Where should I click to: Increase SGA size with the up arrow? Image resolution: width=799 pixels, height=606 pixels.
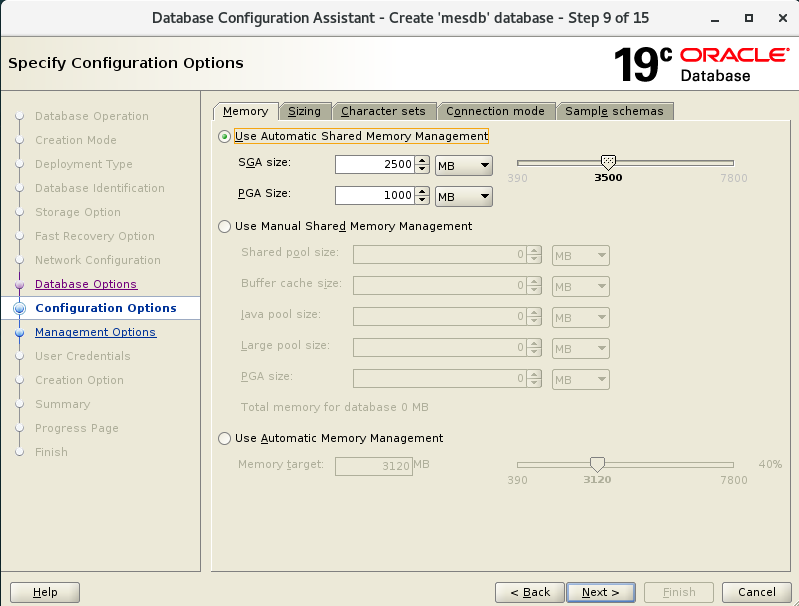click(x=422, y=161)
